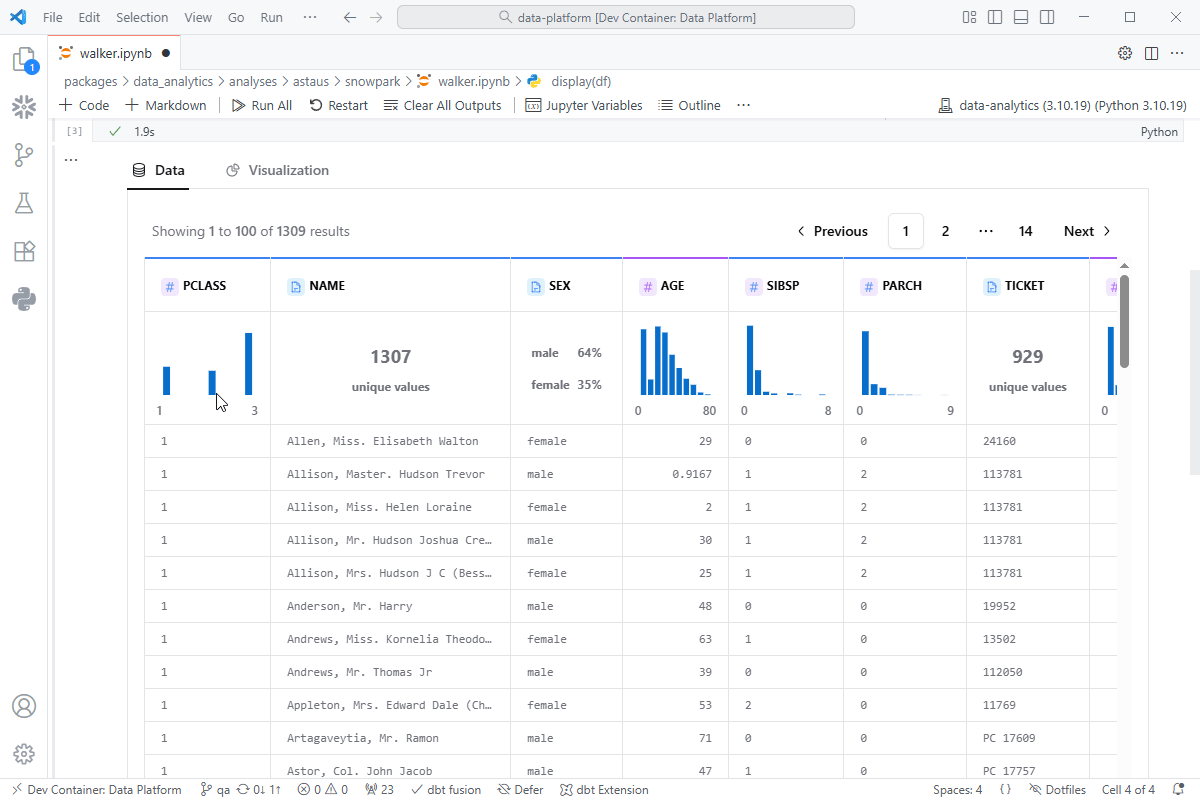Open the Accounts menu icon
The width and height of the screenshot is (1200, 800).
(x=24, y=706)
